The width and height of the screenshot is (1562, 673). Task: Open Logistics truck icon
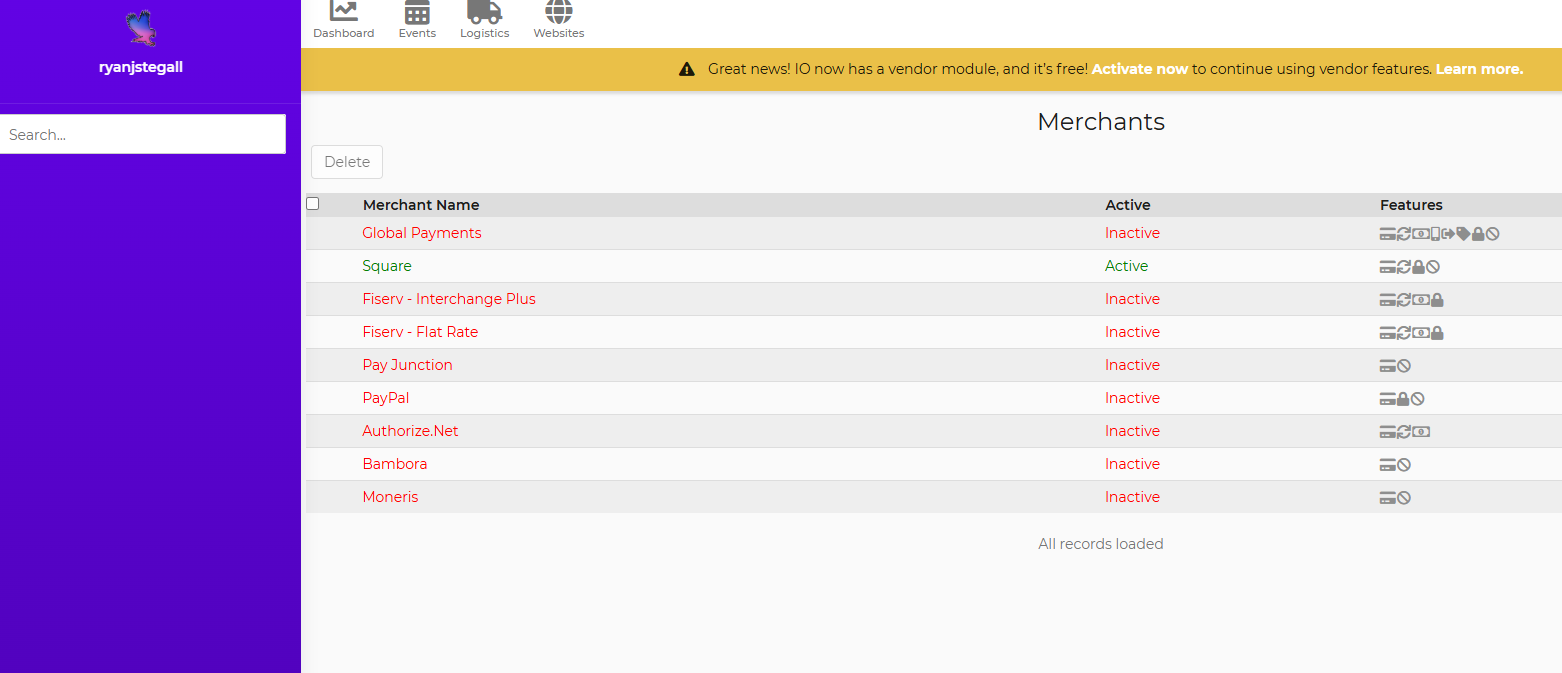click(484, 12)
